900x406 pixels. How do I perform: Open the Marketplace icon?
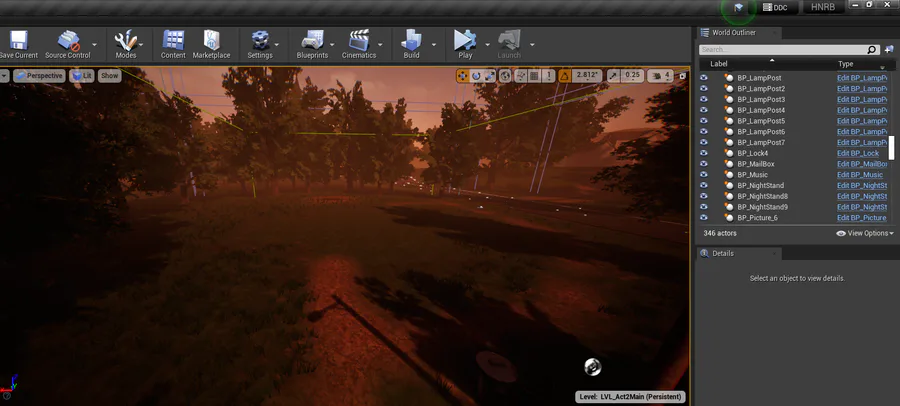click(x=211, y=40)
